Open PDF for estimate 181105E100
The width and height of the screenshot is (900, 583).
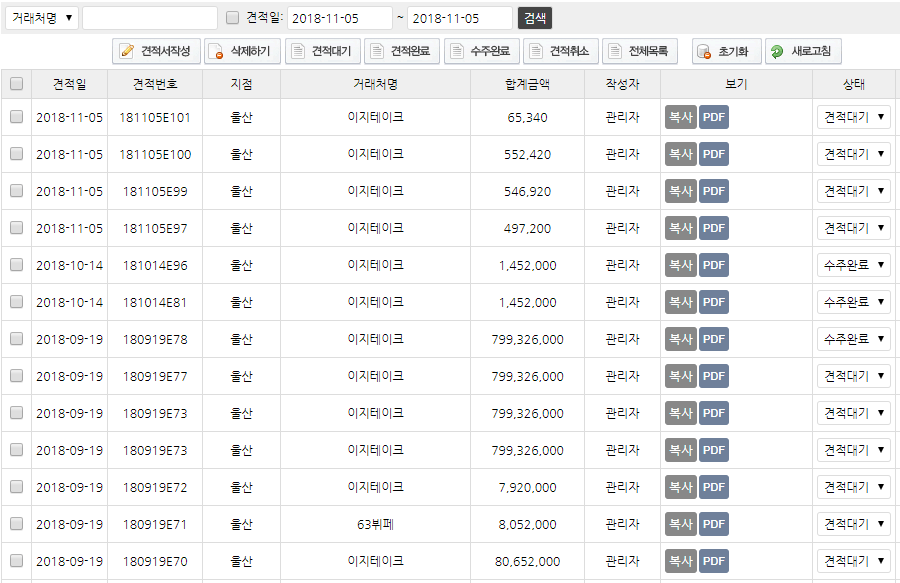coord(714,154)
